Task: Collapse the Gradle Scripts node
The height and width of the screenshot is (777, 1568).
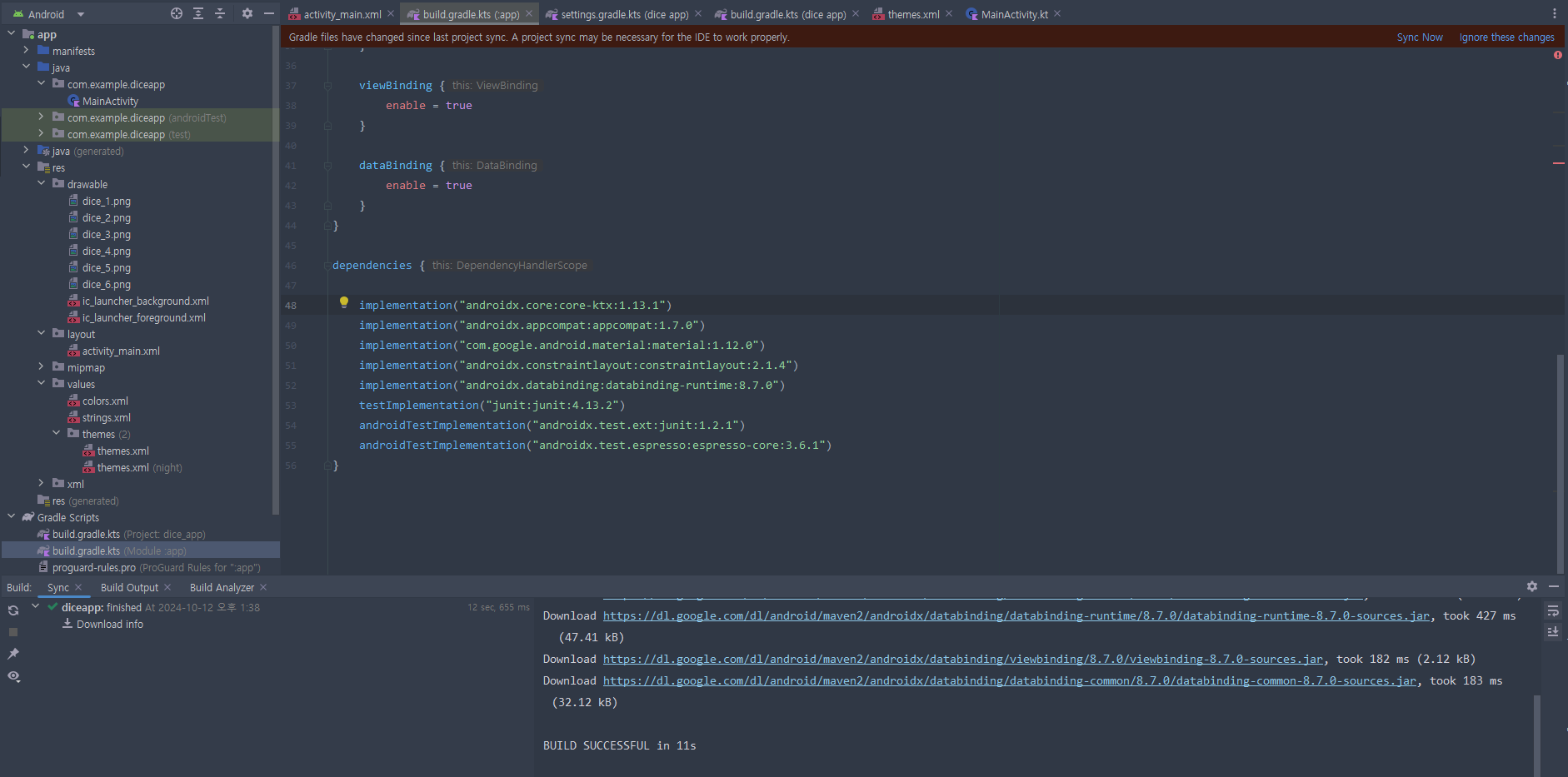Action: pos(11,516)
